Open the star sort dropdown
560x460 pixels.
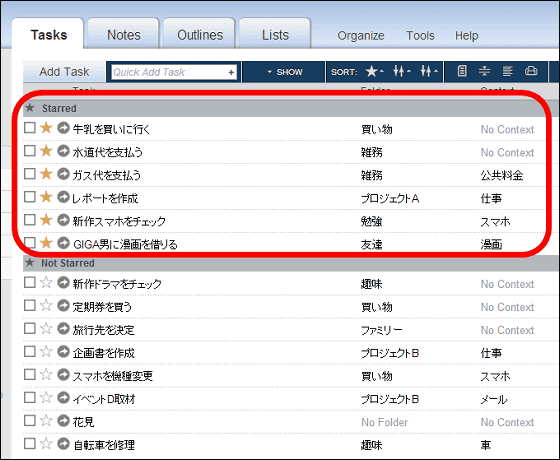coord(374,71)
